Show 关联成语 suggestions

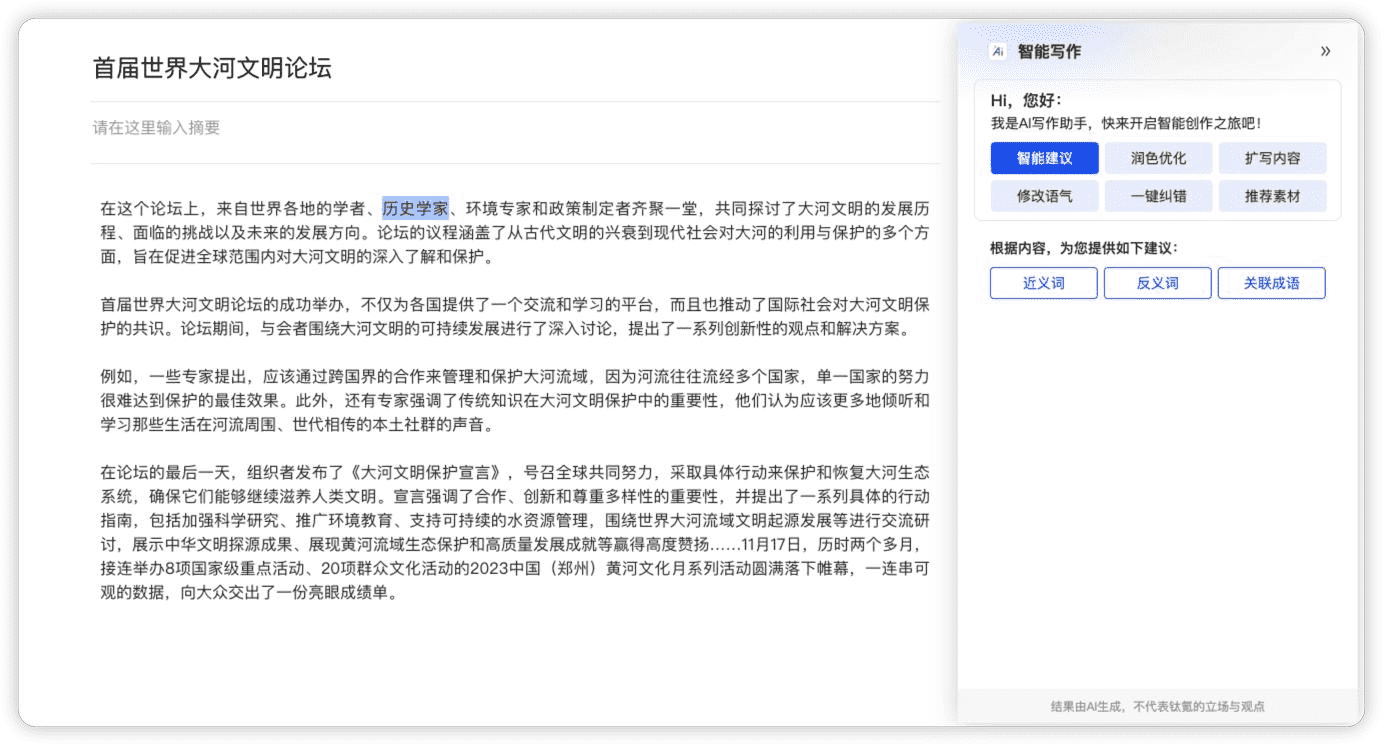(x=1272, y=283)
